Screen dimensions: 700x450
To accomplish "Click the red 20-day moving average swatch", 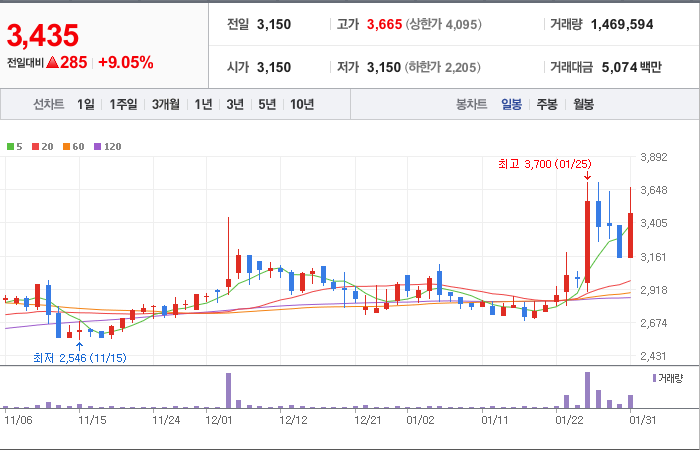I will [35, 146].
